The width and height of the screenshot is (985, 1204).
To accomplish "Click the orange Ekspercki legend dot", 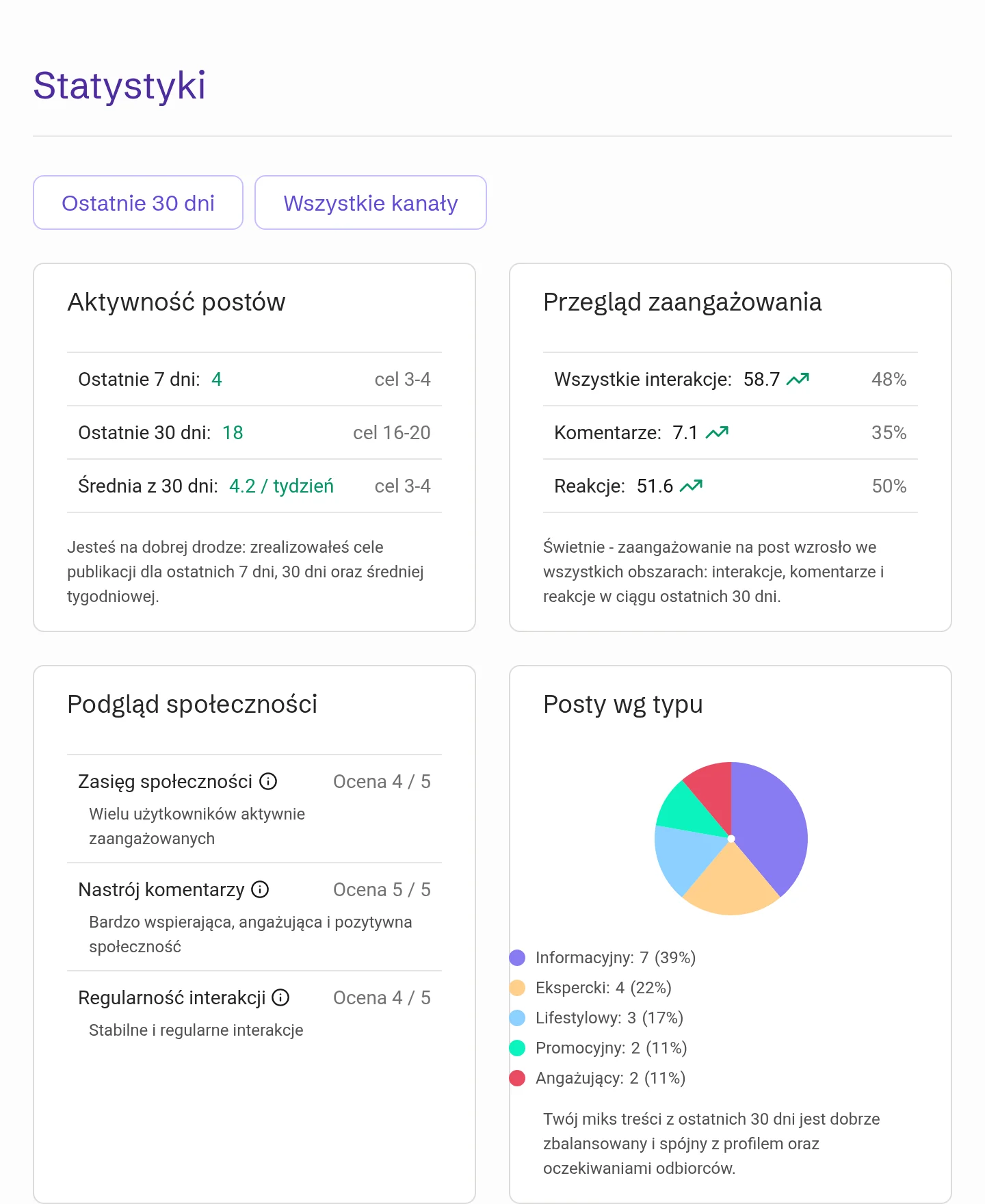I will click(517, 988).
